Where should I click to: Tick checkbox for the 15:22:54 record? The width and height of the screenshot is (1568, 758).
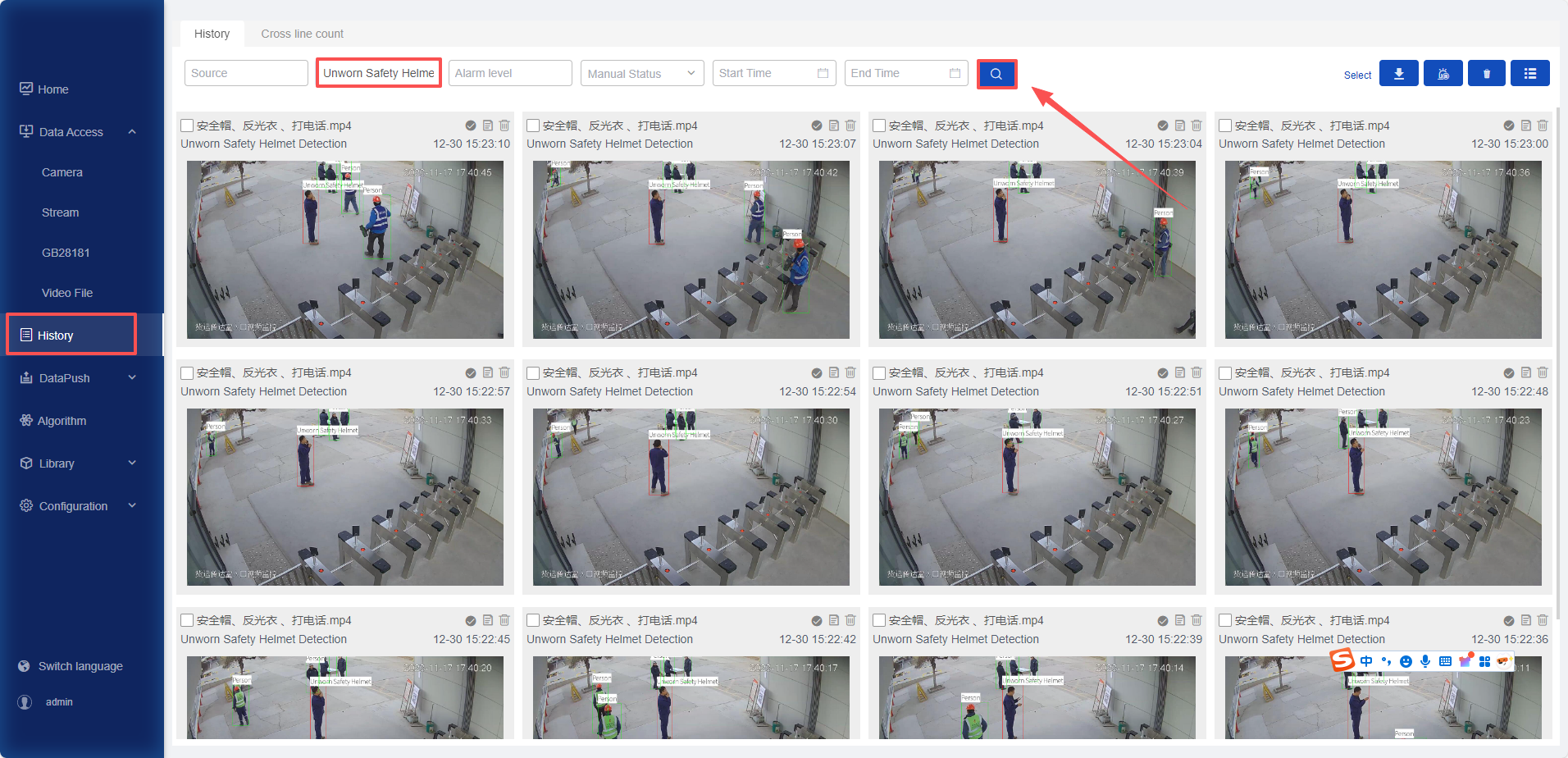tap(533, 373)
